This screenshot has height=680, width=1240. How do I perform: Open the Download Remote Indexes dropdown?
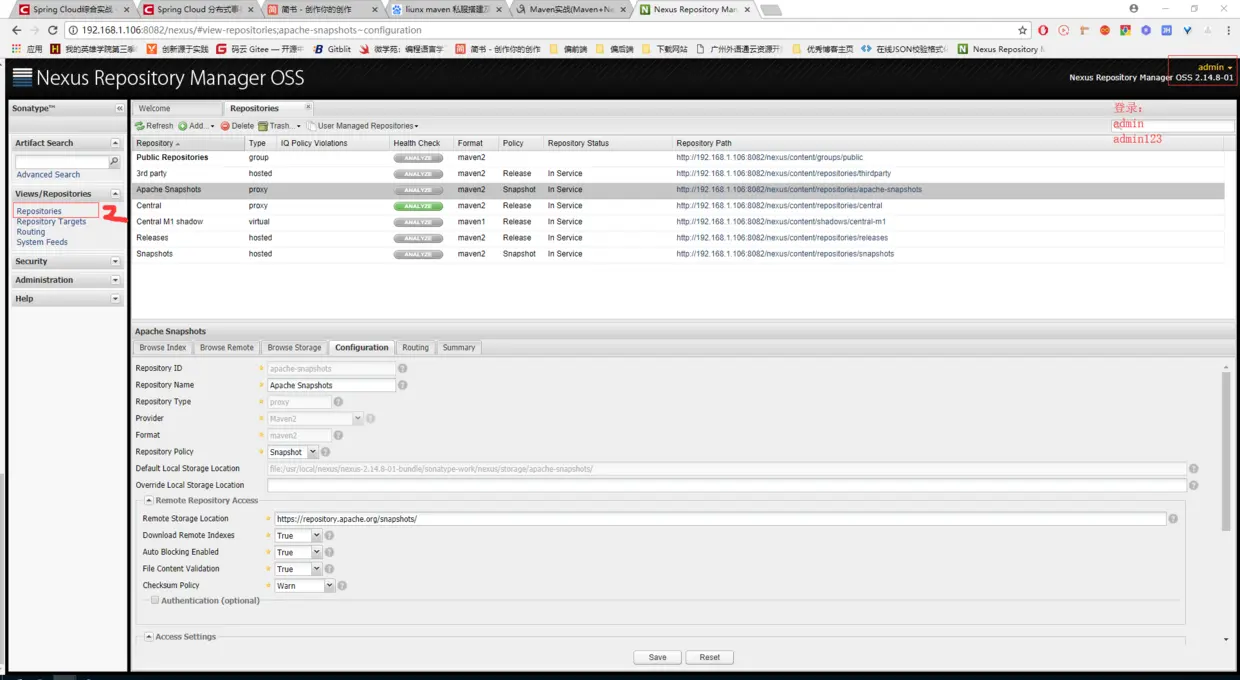[316, 536]
